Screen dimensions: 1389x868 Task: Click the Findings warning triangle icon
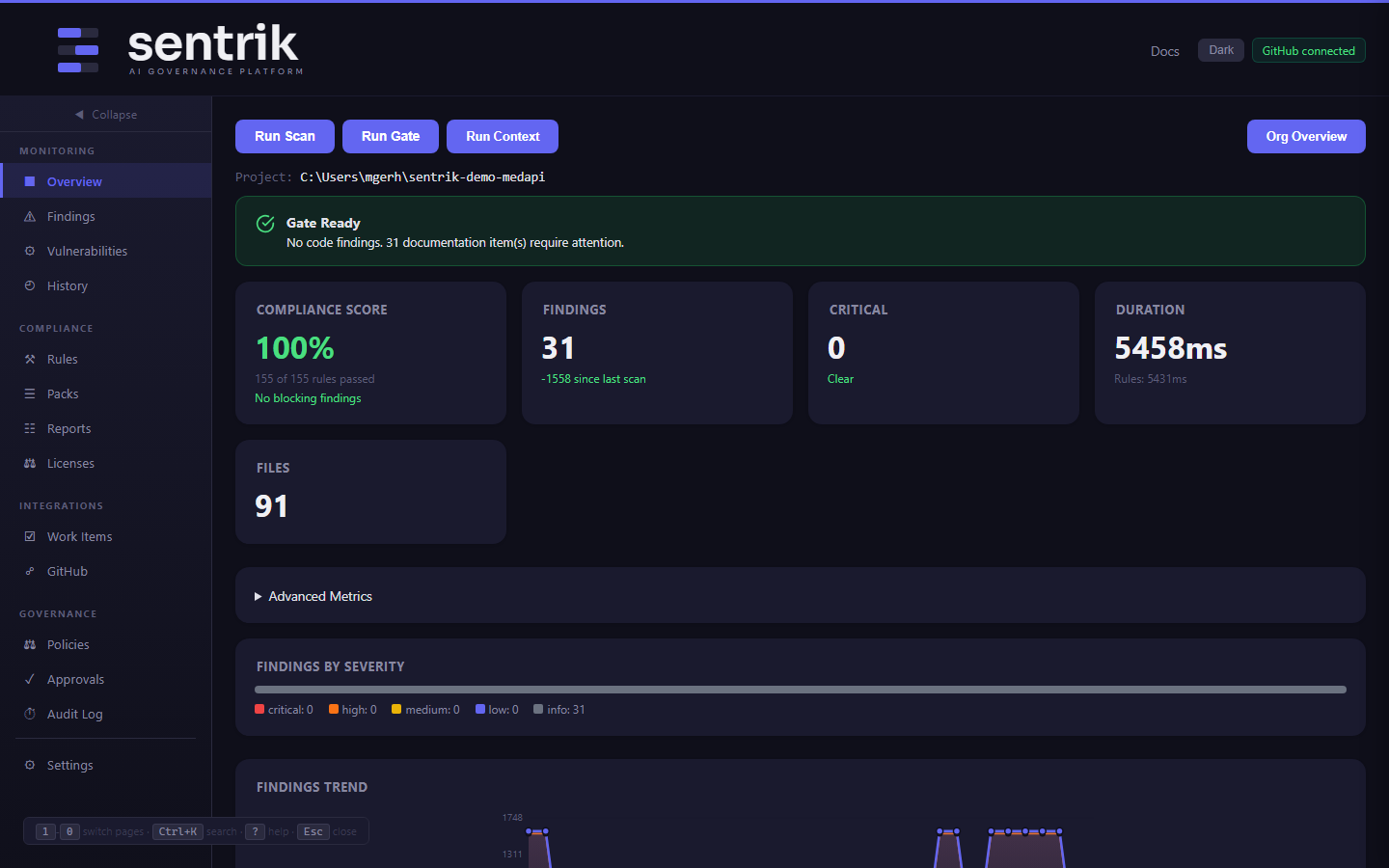(x=30, y=216)
